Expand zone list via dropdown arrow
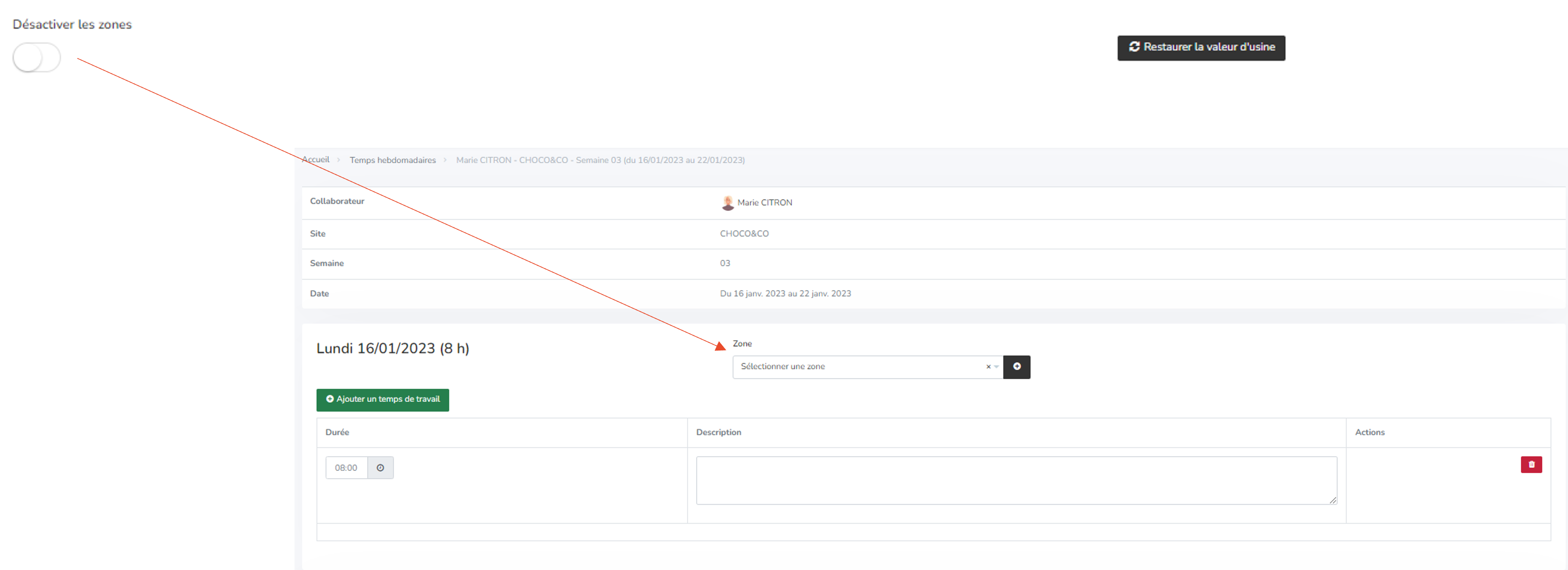This screenshot has height=570, width=1568. (996, 367)
